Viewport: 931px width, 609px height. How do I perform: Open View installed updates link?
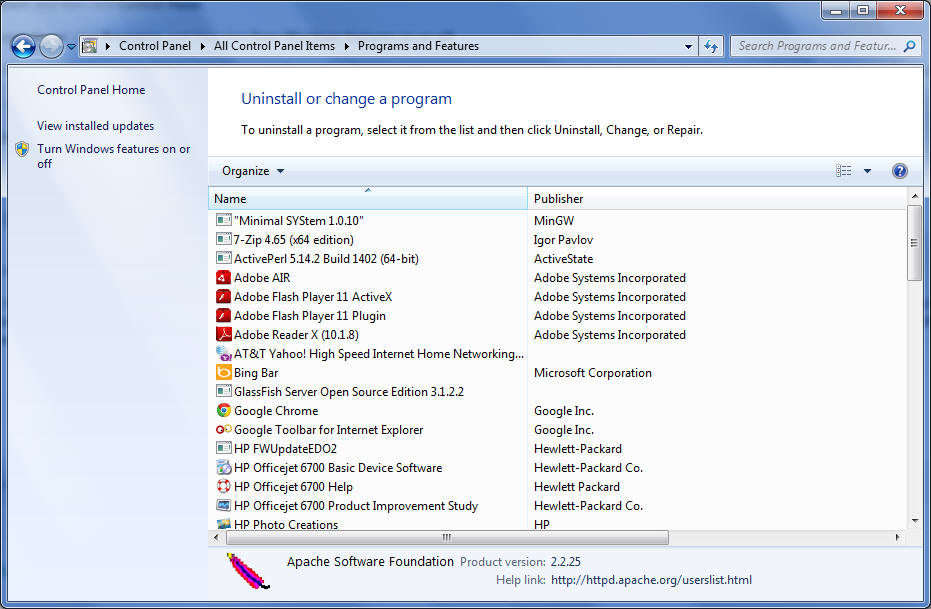click(x=95, y=126)
